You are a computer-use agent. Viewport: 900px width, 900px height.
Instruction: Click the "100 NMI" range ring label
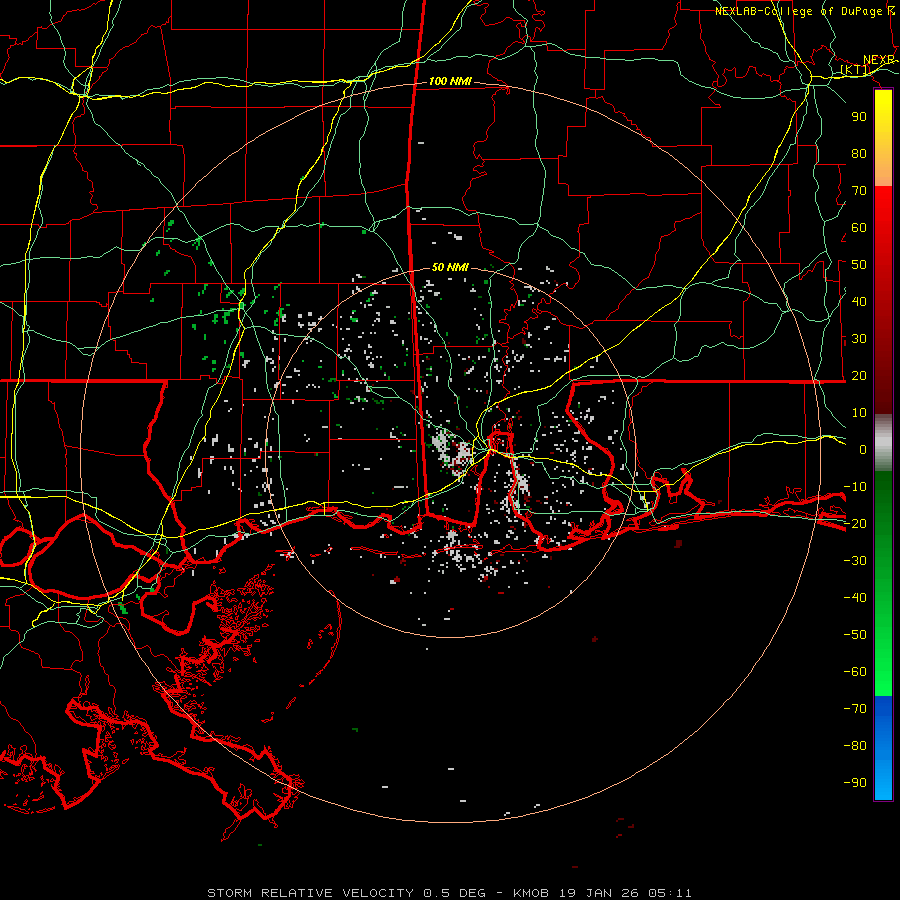pyautogui.click(x=450, y=82)
